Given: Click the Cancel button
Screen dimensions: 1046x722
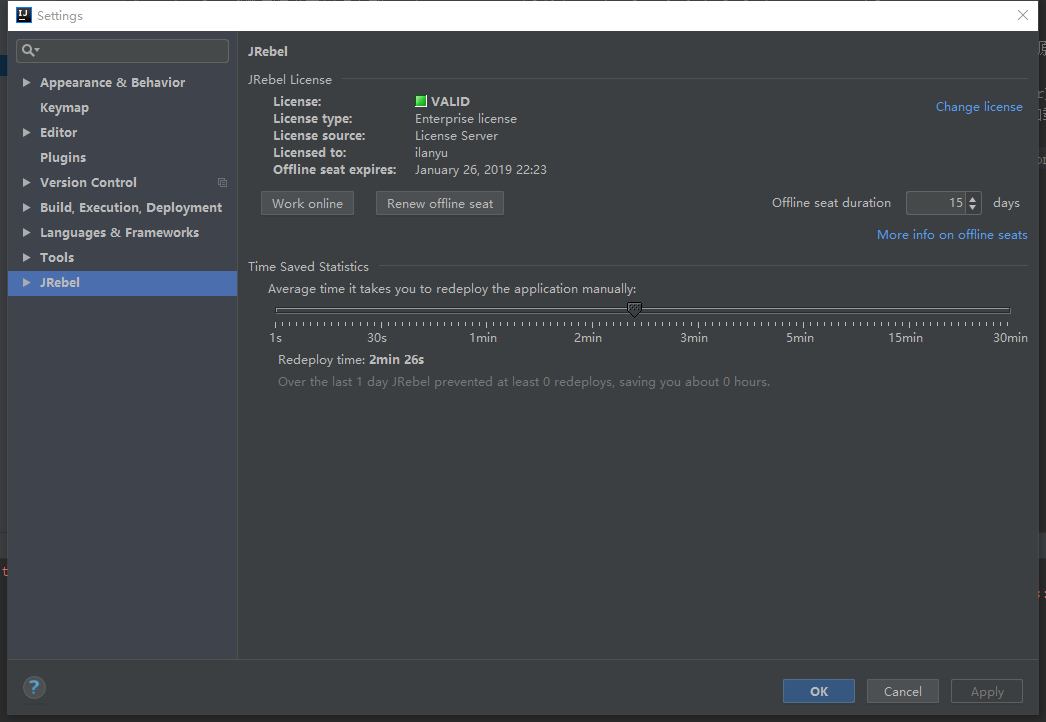Looking at the screenshot, I should [903, 691].
